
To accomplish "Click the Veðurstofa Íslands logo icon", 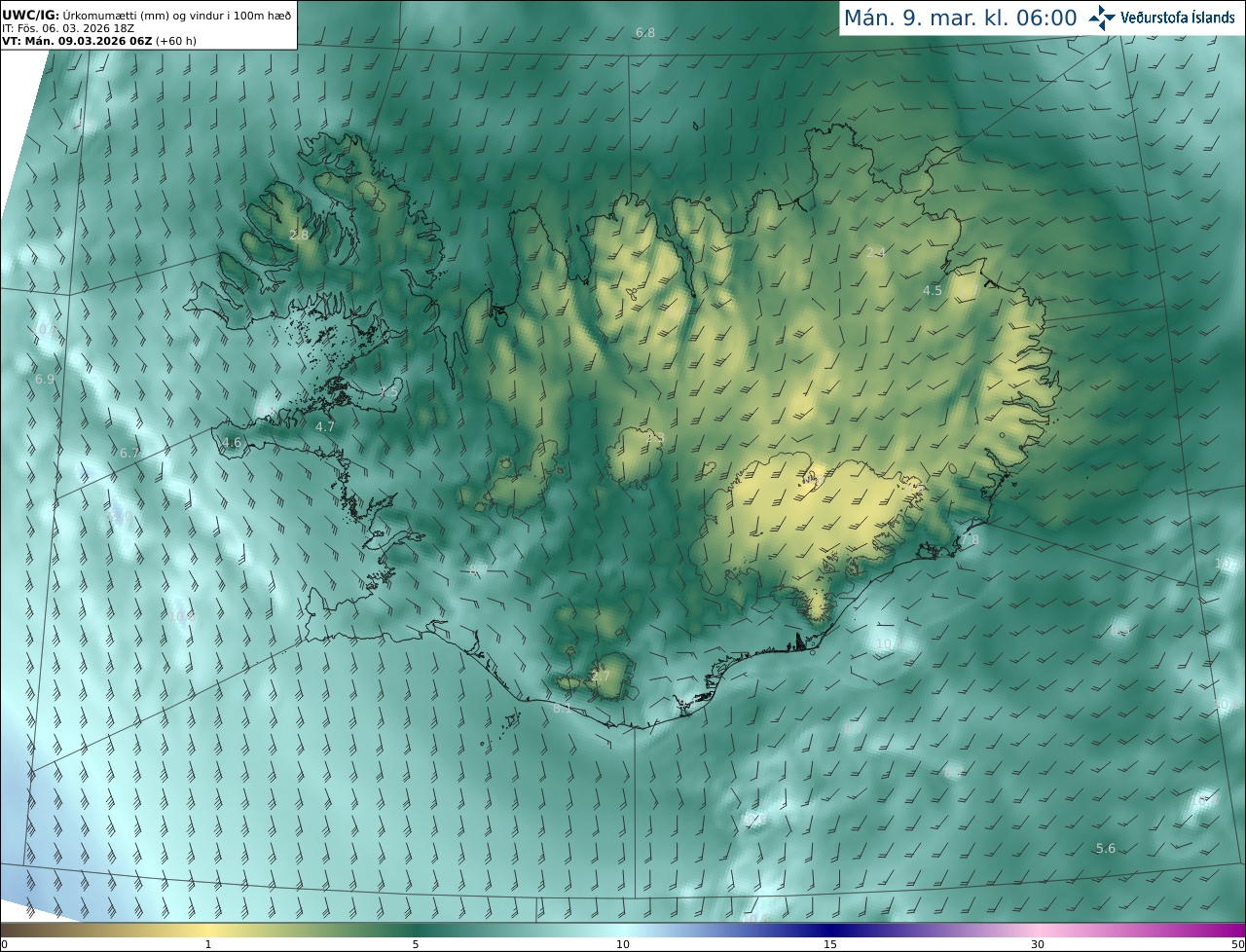I will (1102, 17).
